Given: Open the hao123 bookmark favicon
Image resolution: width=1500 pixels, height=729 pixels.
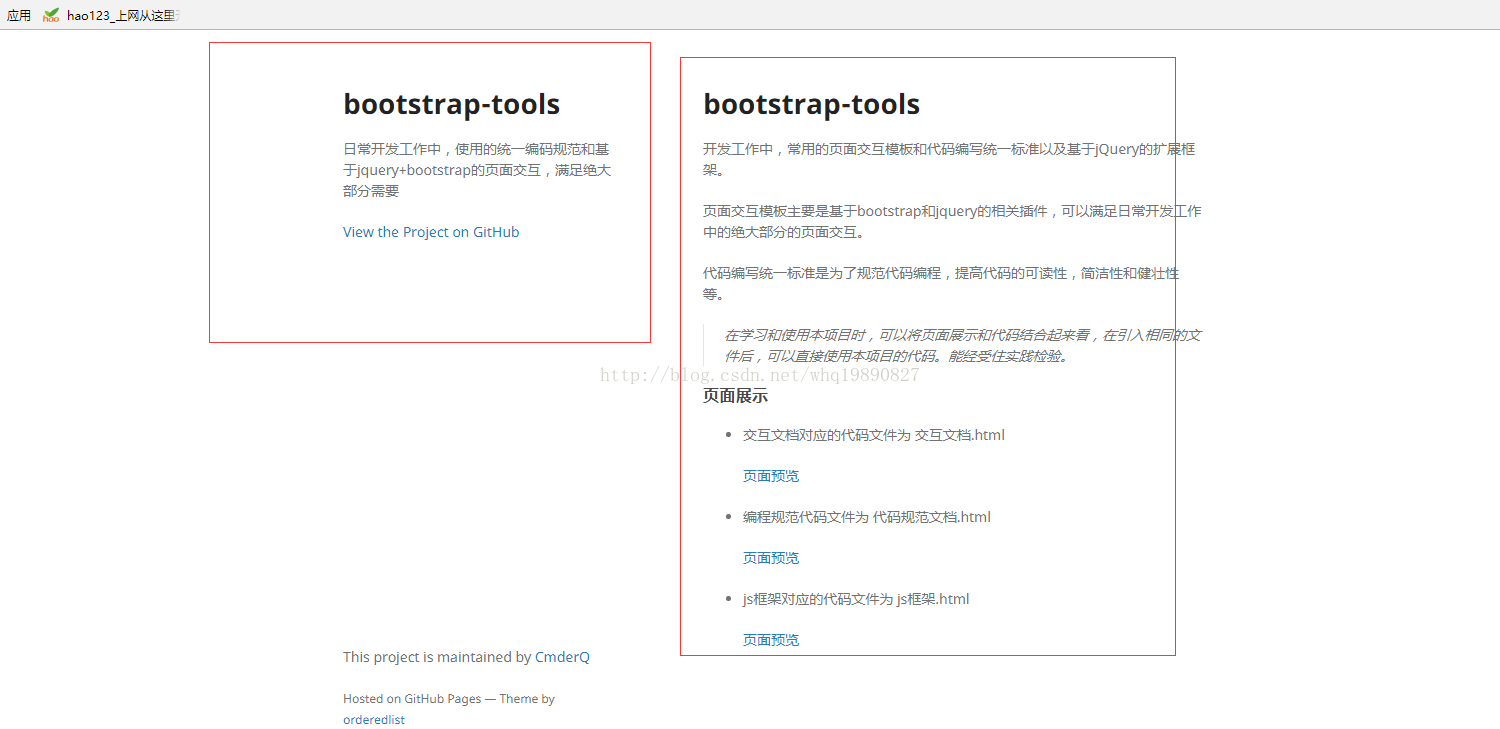Looking at the screenshot, I should (51, 15).
